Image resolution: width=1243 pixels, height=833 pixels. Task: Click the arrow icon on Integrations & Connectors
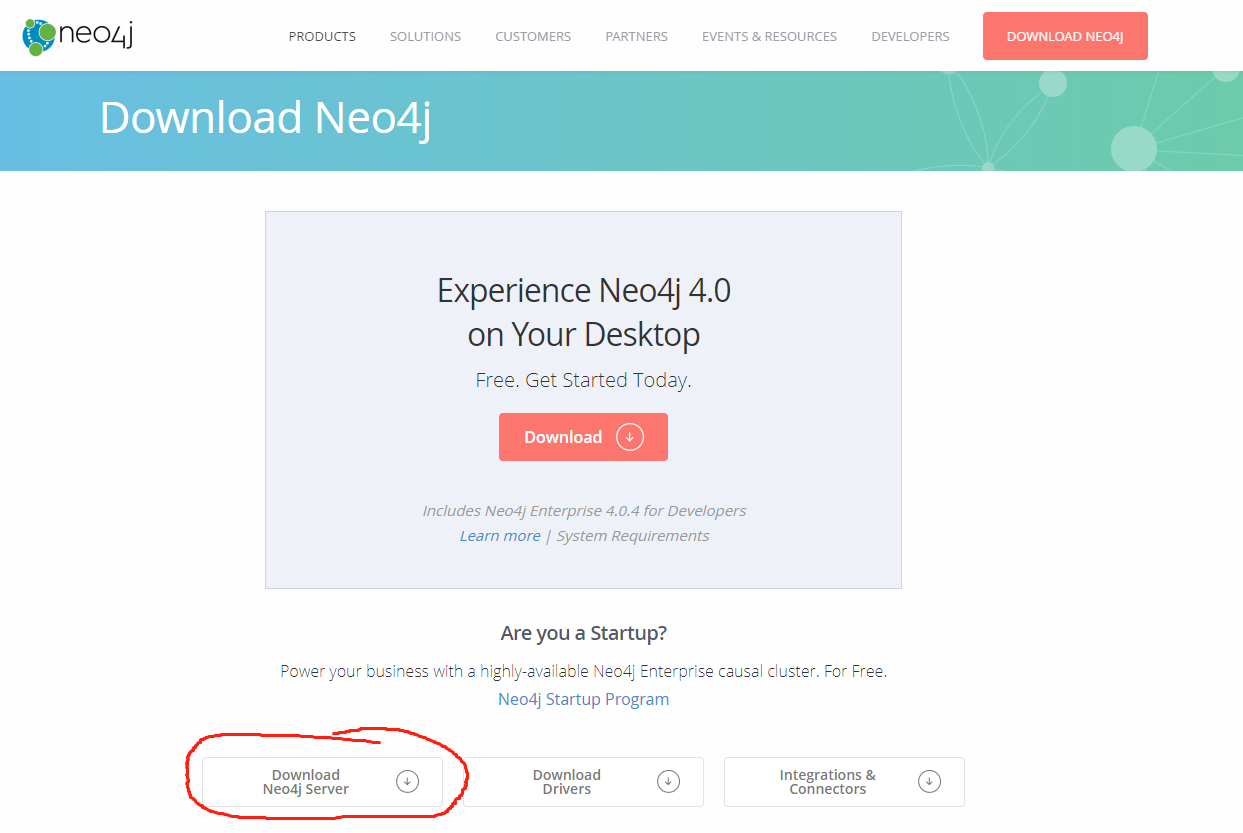pos(929,781)
